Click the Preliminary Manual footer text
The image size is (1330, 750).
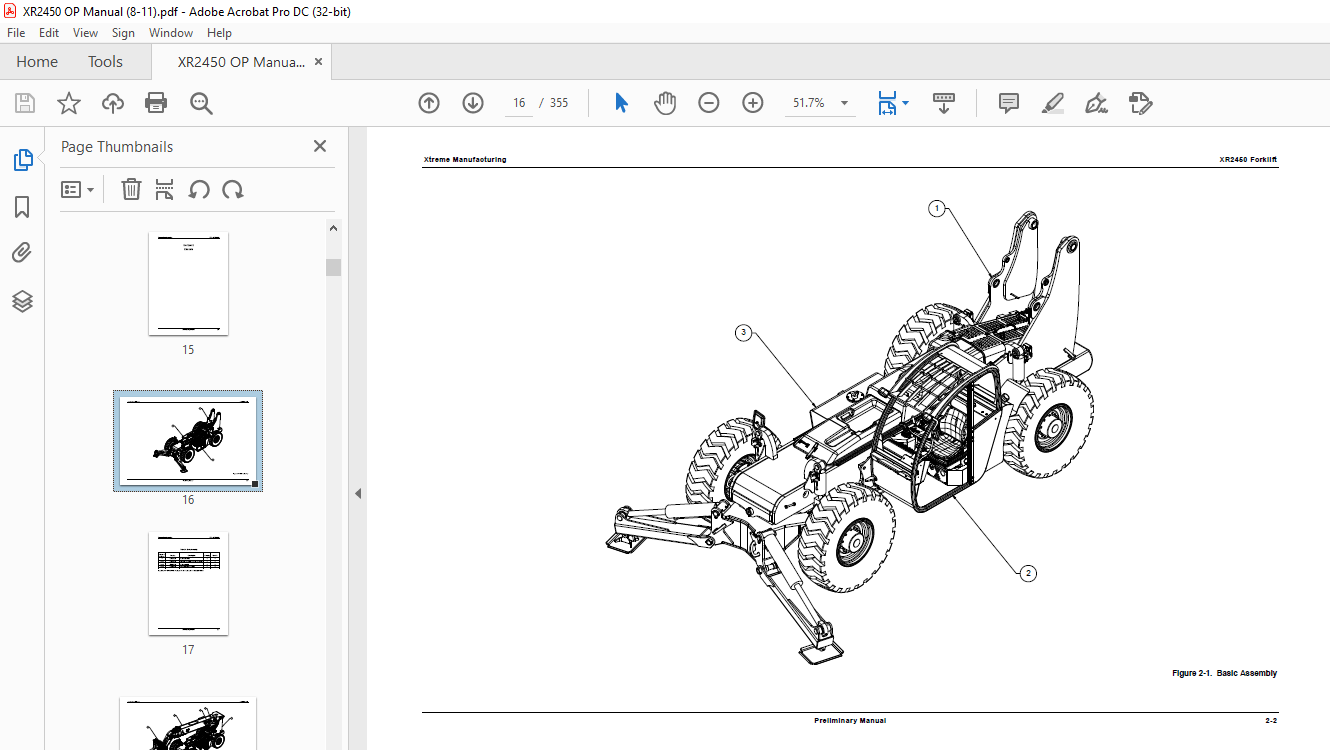(x=850, y=721)
